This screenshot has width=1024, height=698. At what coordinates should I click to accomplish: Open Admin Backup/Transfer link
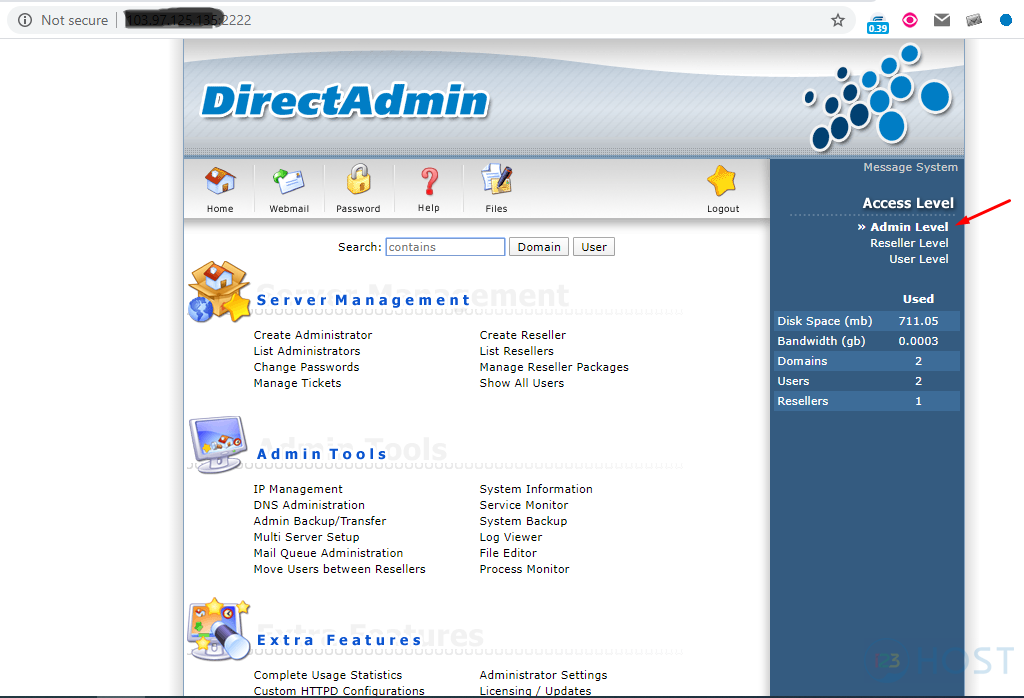click(x=320, y=521)
